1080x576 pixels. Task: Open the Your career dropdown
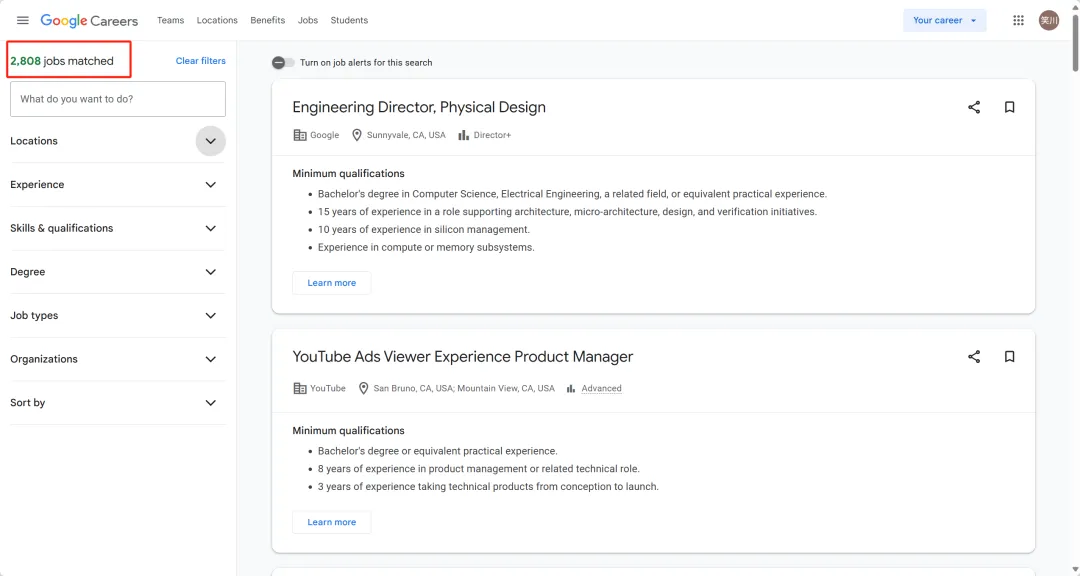pos(944,21)
